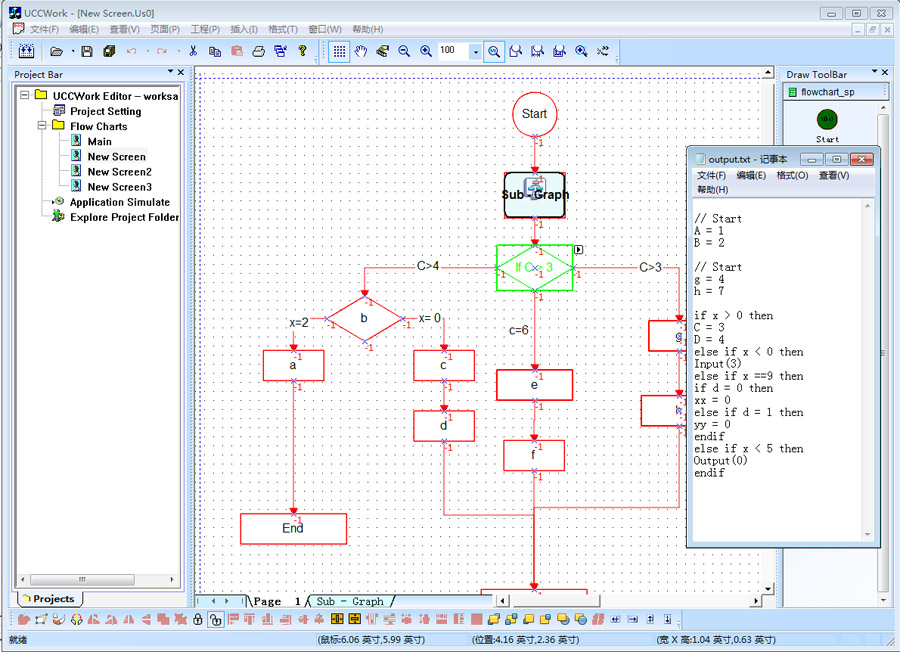
Task: Toggle the highlighted lock icon in bottom toolbar
Action: (215, 621)
